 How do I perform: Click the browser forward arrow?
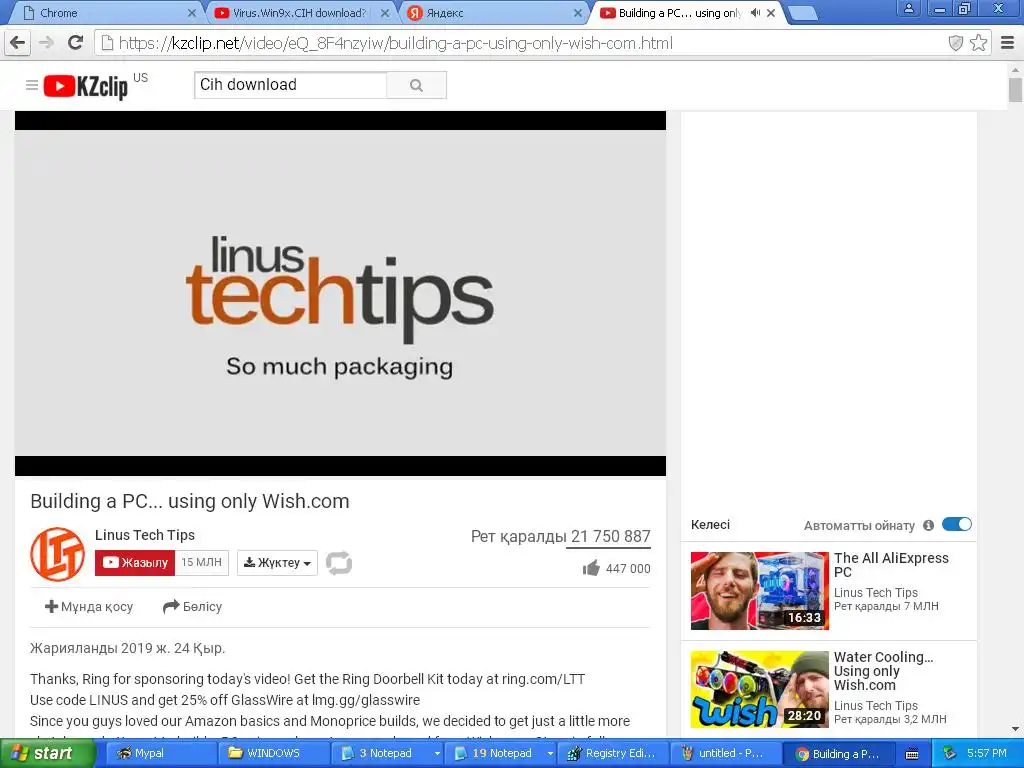point(46,43)
